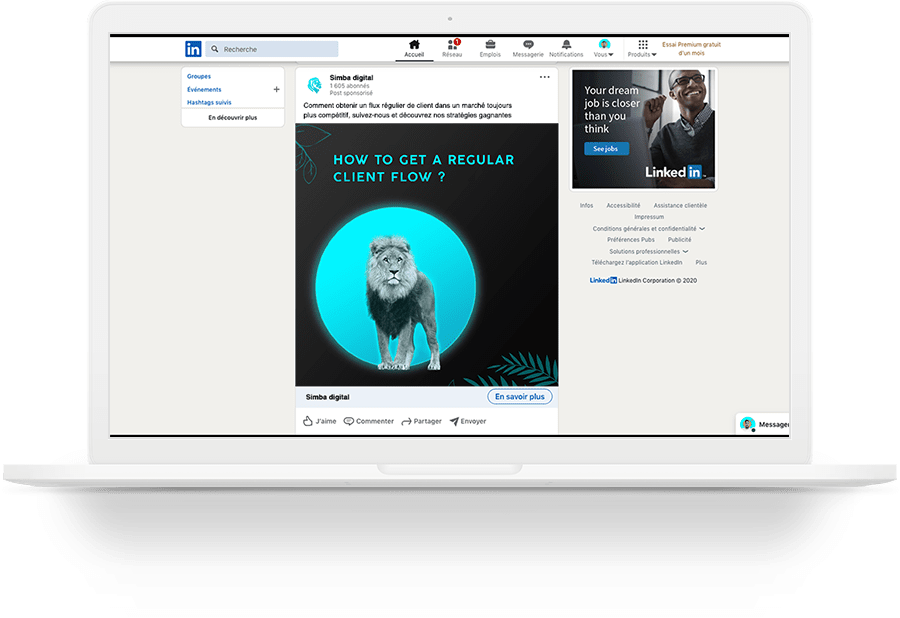Click the Your dream job ad banner image
This screenshot has width=900, height=618.
pos(643,129)
